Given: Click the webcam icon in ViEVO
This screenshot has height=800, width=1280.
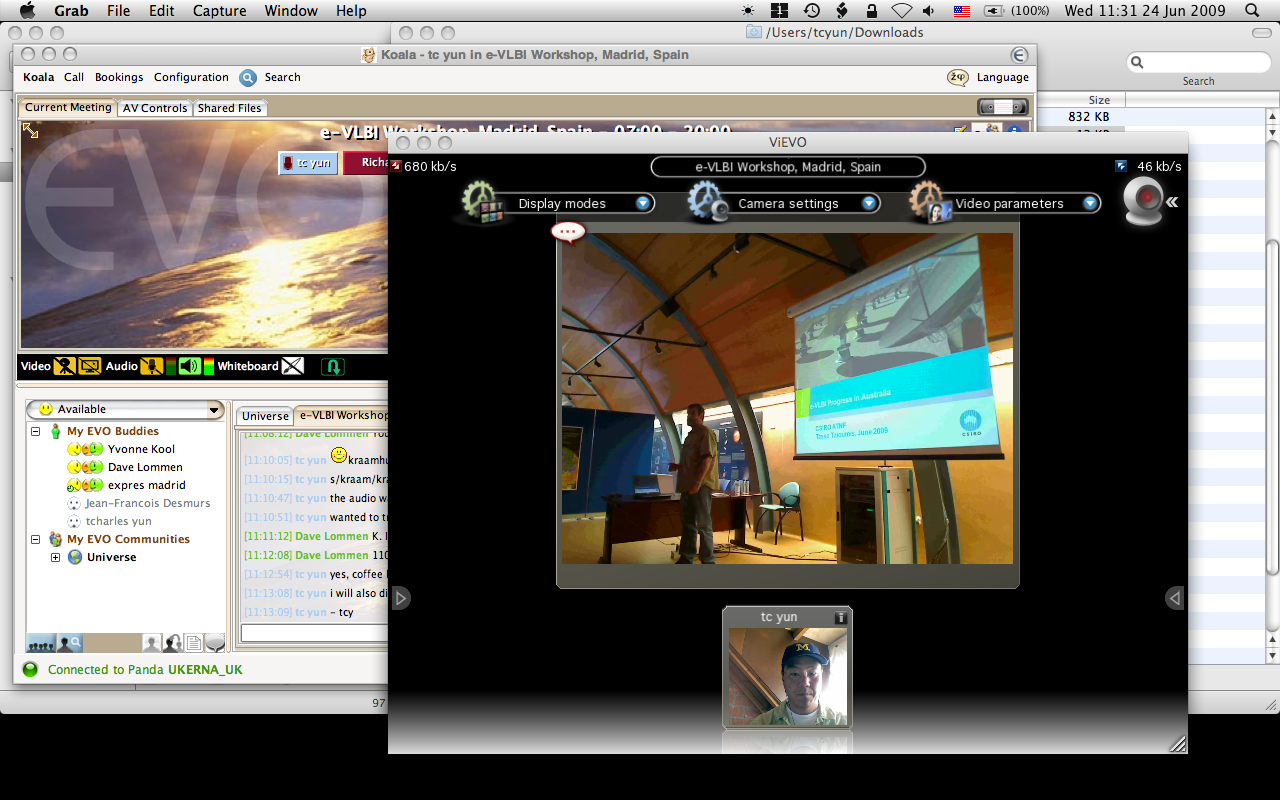Looking at the screenshot, I should (1143, 201).
